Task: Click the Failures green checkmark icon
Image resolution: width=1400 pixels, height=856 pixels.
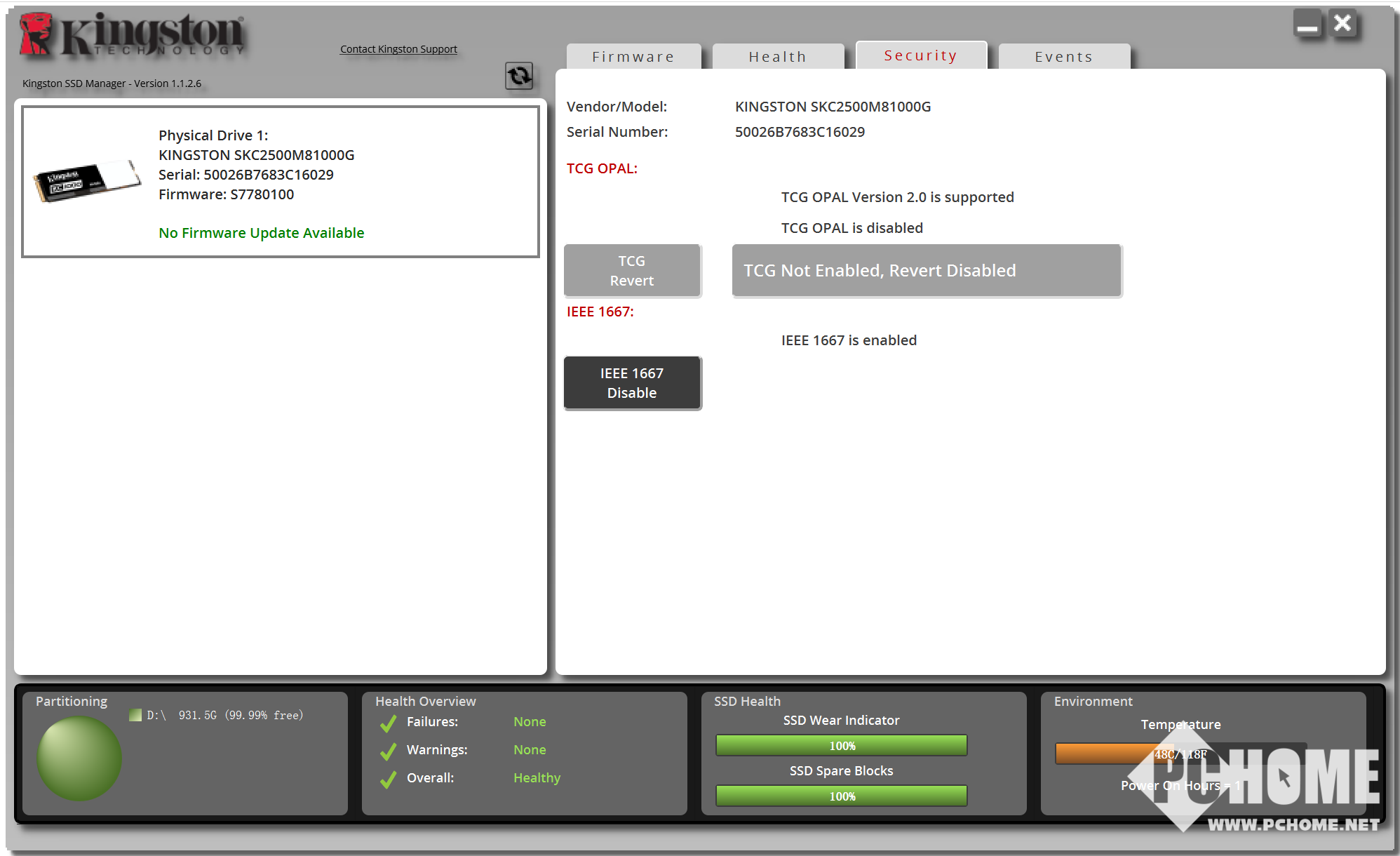Action: (388, 723)
